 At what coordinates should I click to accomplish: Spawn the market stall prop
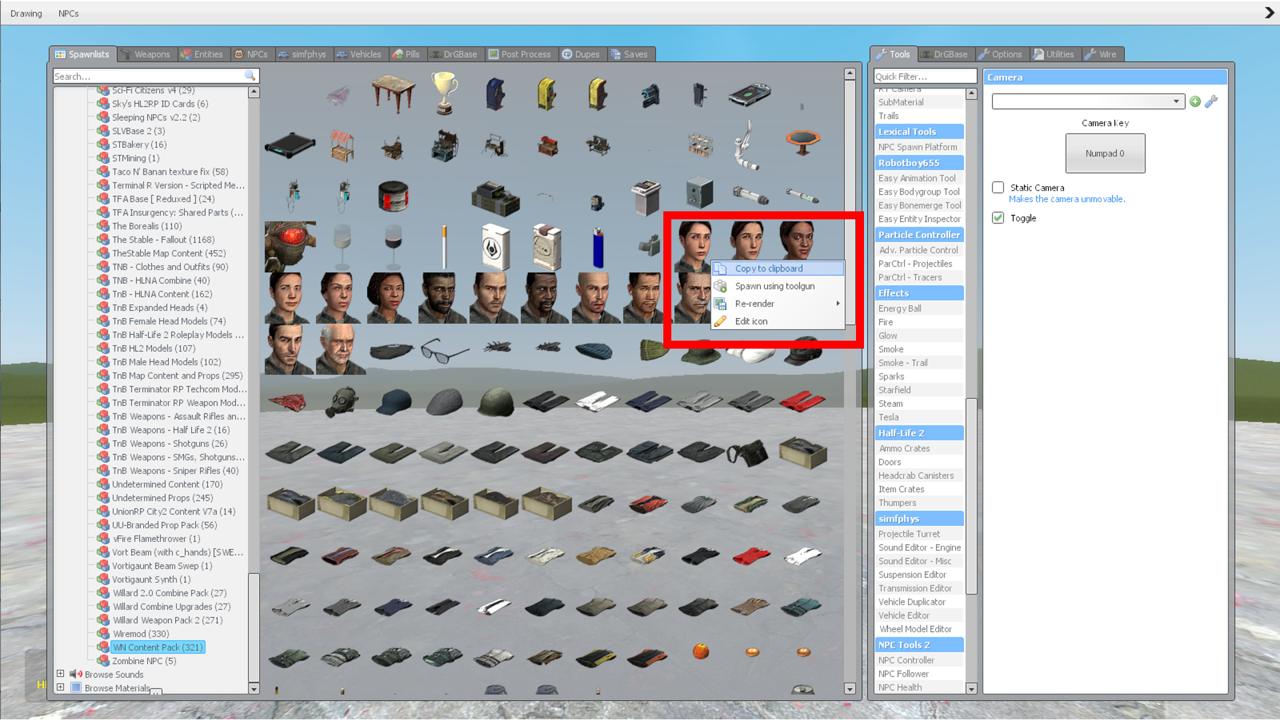(342, 146)
